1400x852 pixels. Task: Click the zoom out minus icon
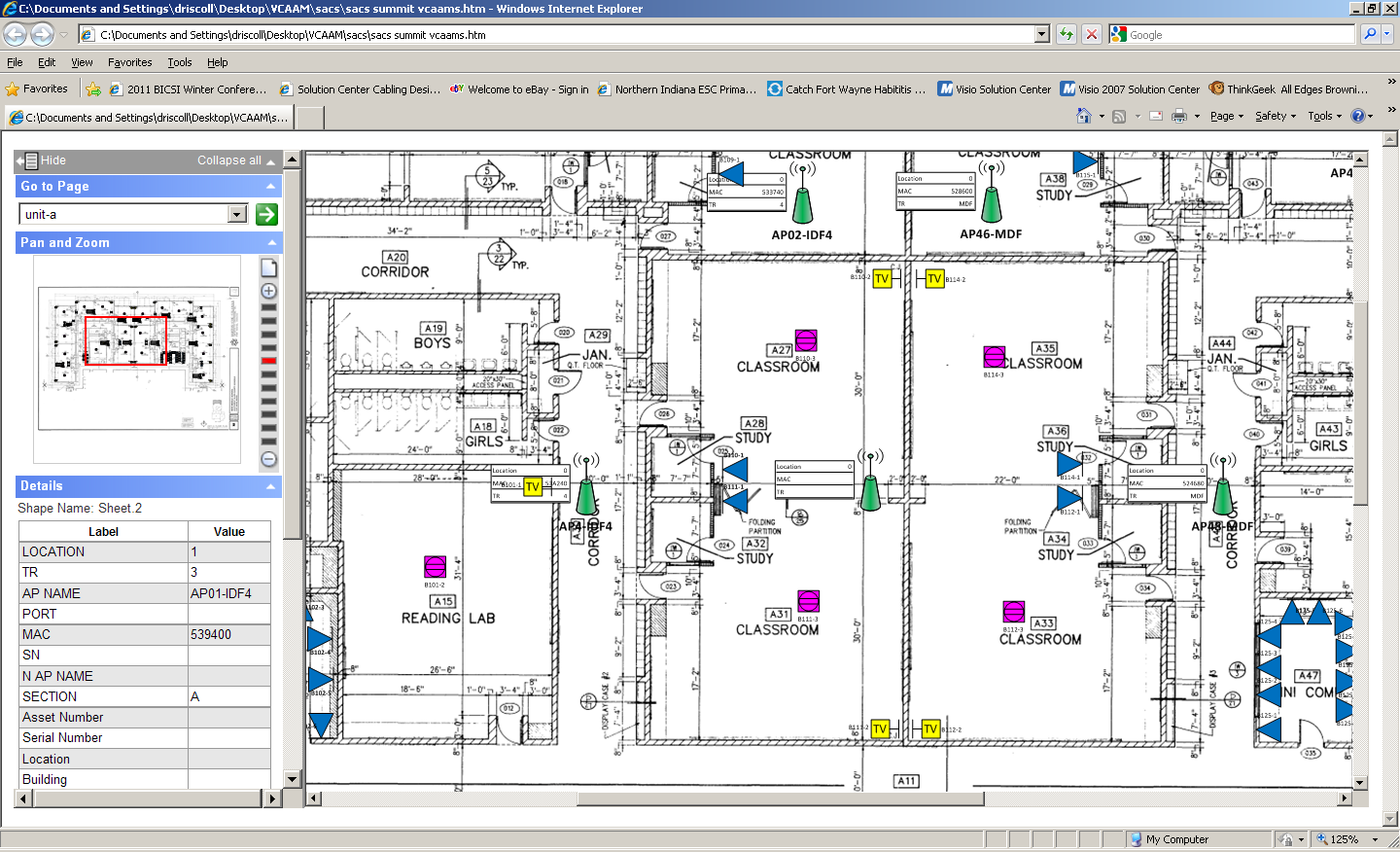[x=269, y=459]
